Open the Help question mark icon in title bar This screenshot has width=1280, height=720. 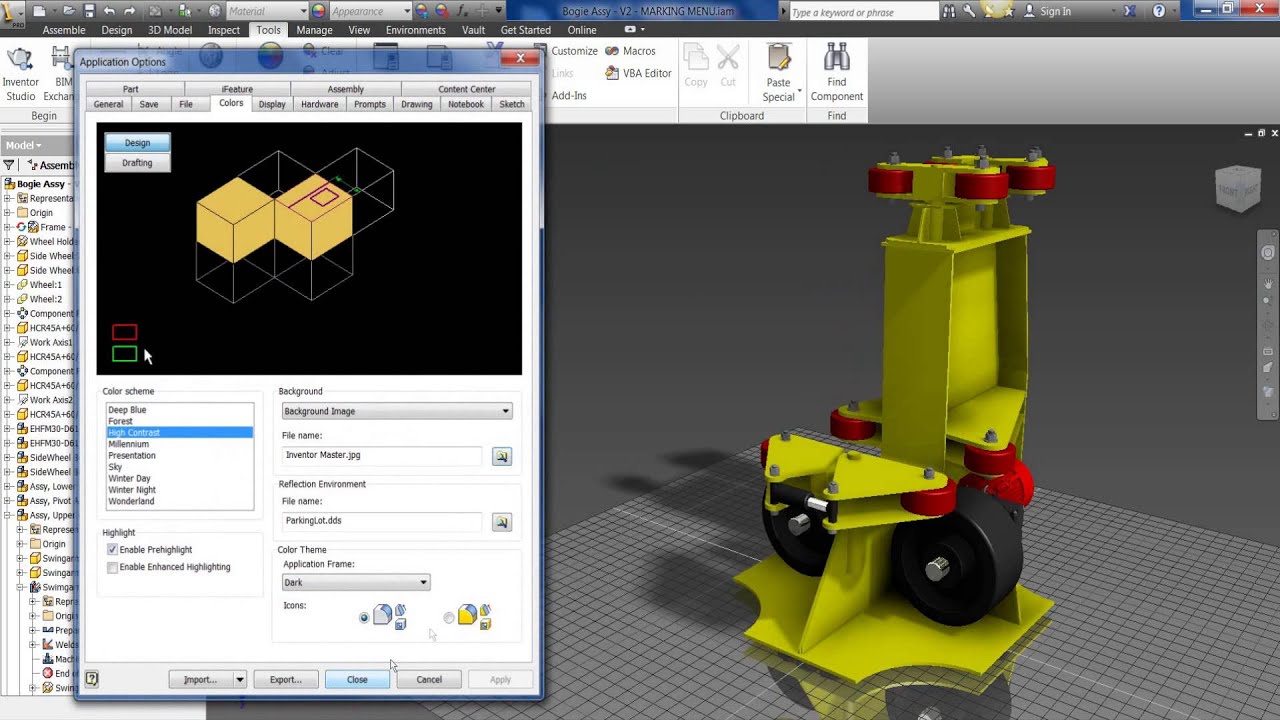[1158, 11]
